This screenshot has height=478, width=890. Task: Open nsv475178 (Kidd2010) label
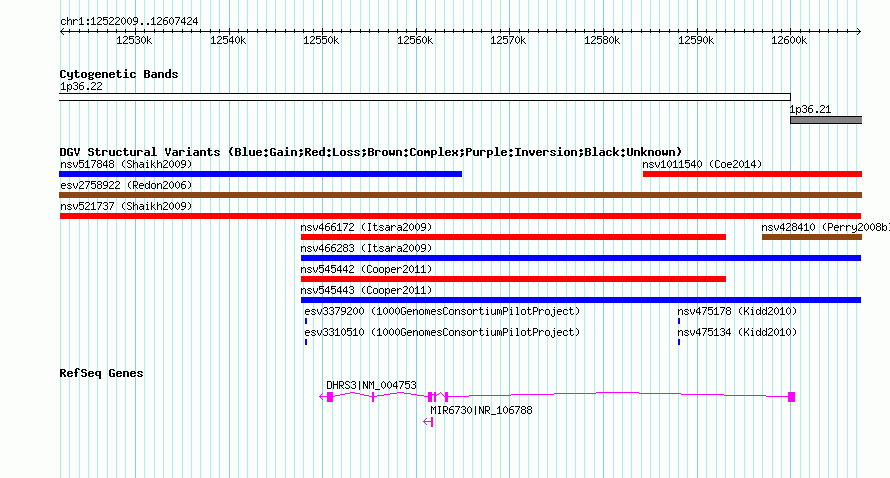point(737,311)
